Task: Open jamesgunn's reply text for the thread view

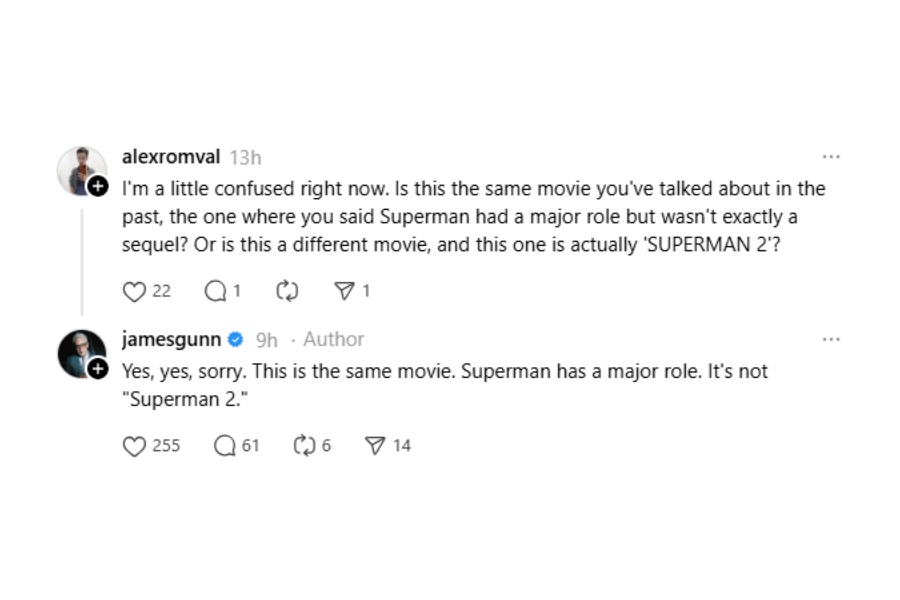Action: click(444, 385)
